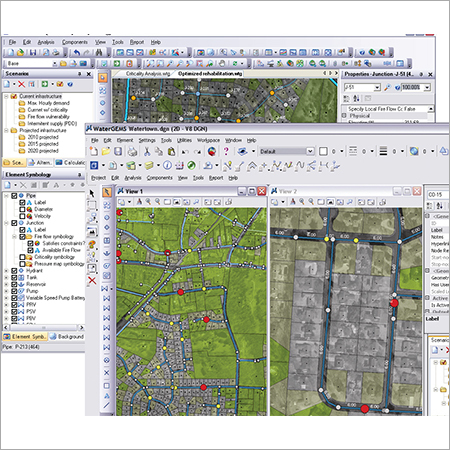Enable the Velocity checkbox under Pipe
450x450 pixels.
[22, 216]
